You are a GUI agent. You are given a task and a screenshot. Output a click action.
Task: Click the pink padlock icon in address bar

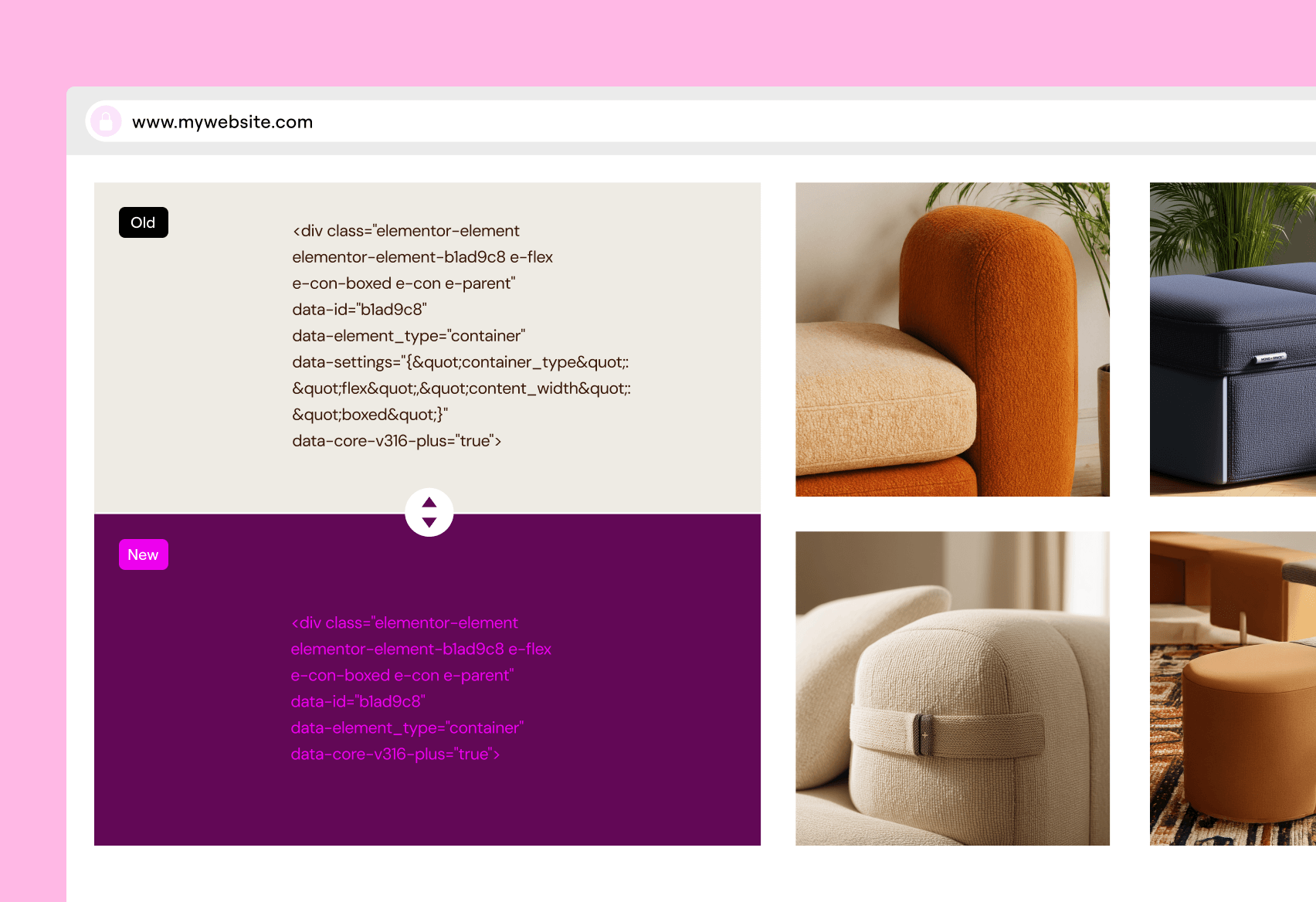point(106,121)
